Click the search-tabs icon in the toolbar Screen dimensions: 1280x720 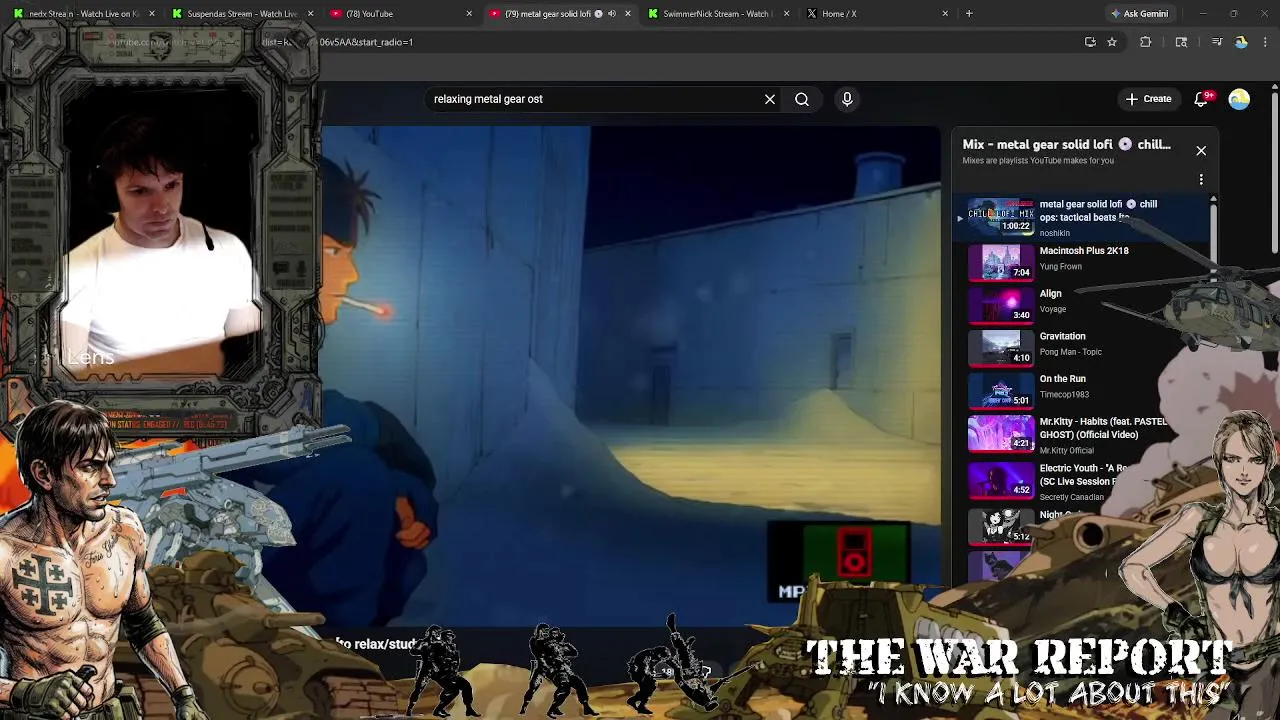1181,42
